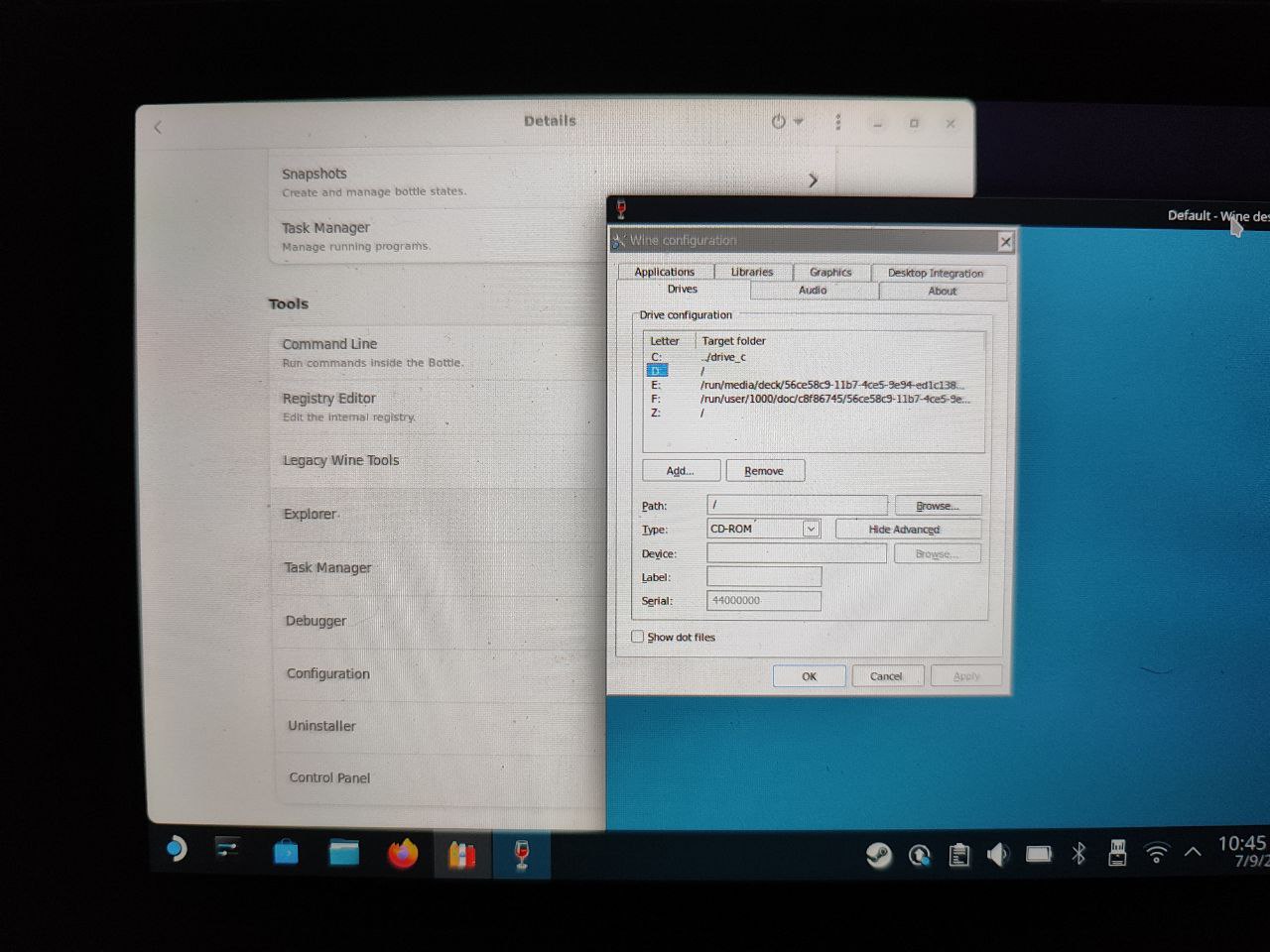Click the Wine glass icon in desktop titlebar
This screenshot has width=1270, height=952.
pyautogui.click(x=621, y=209)
